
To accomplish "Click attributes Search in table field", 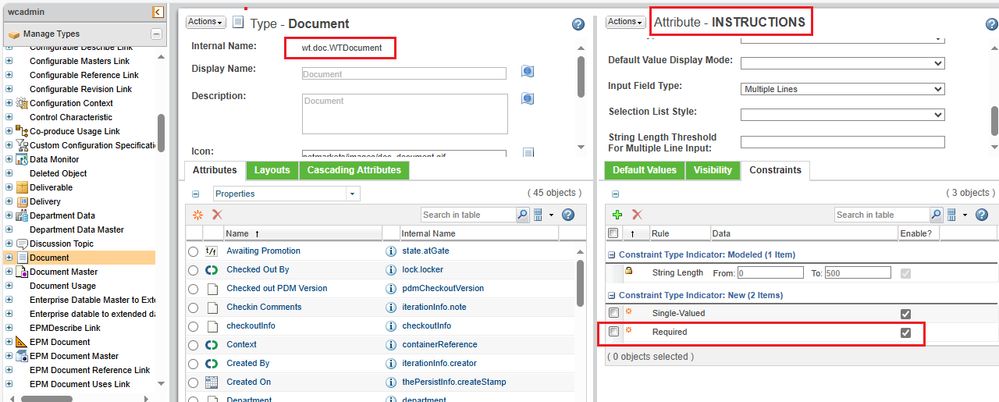I will coord(468,215).
